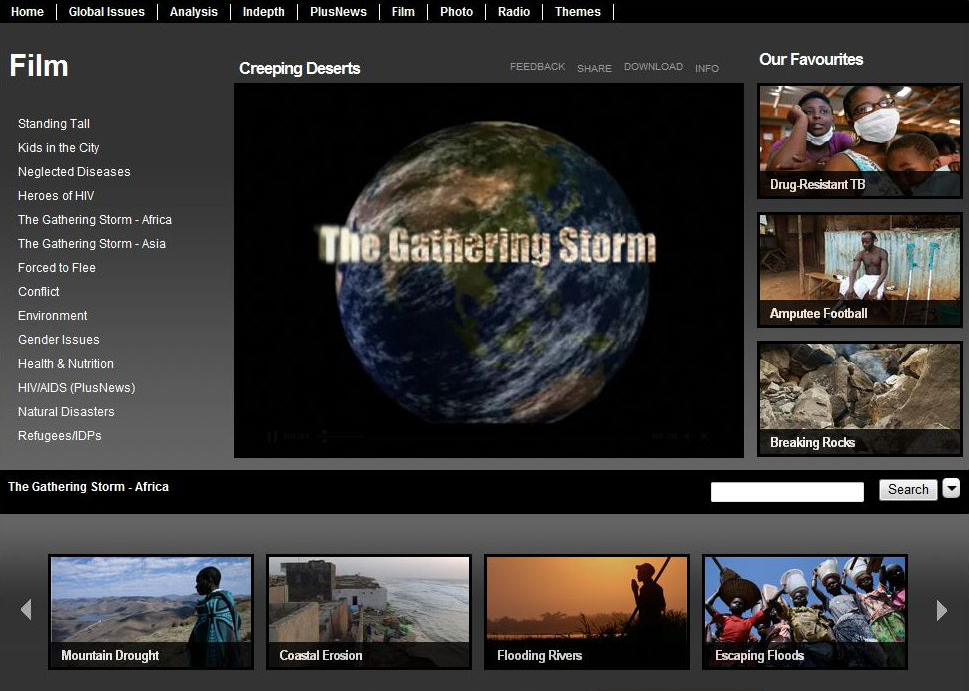Pause the playing video
969x691 pixels.
tap(270, 437)
